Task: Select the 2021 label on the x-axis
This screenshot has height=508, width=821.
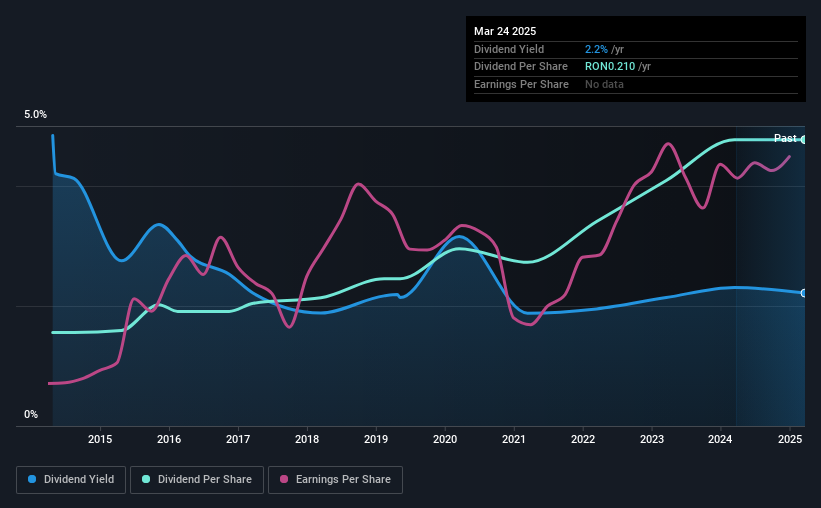Action: pyautogui.click(x=514, y=439)
